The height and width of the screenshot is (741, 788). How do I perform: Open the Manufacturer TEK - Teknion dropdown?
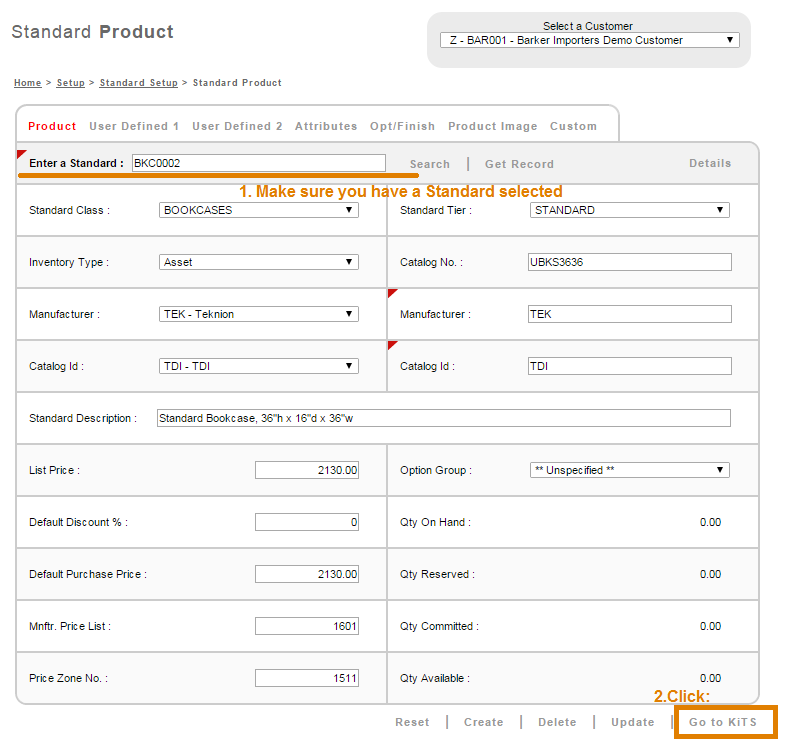[259, 314]
